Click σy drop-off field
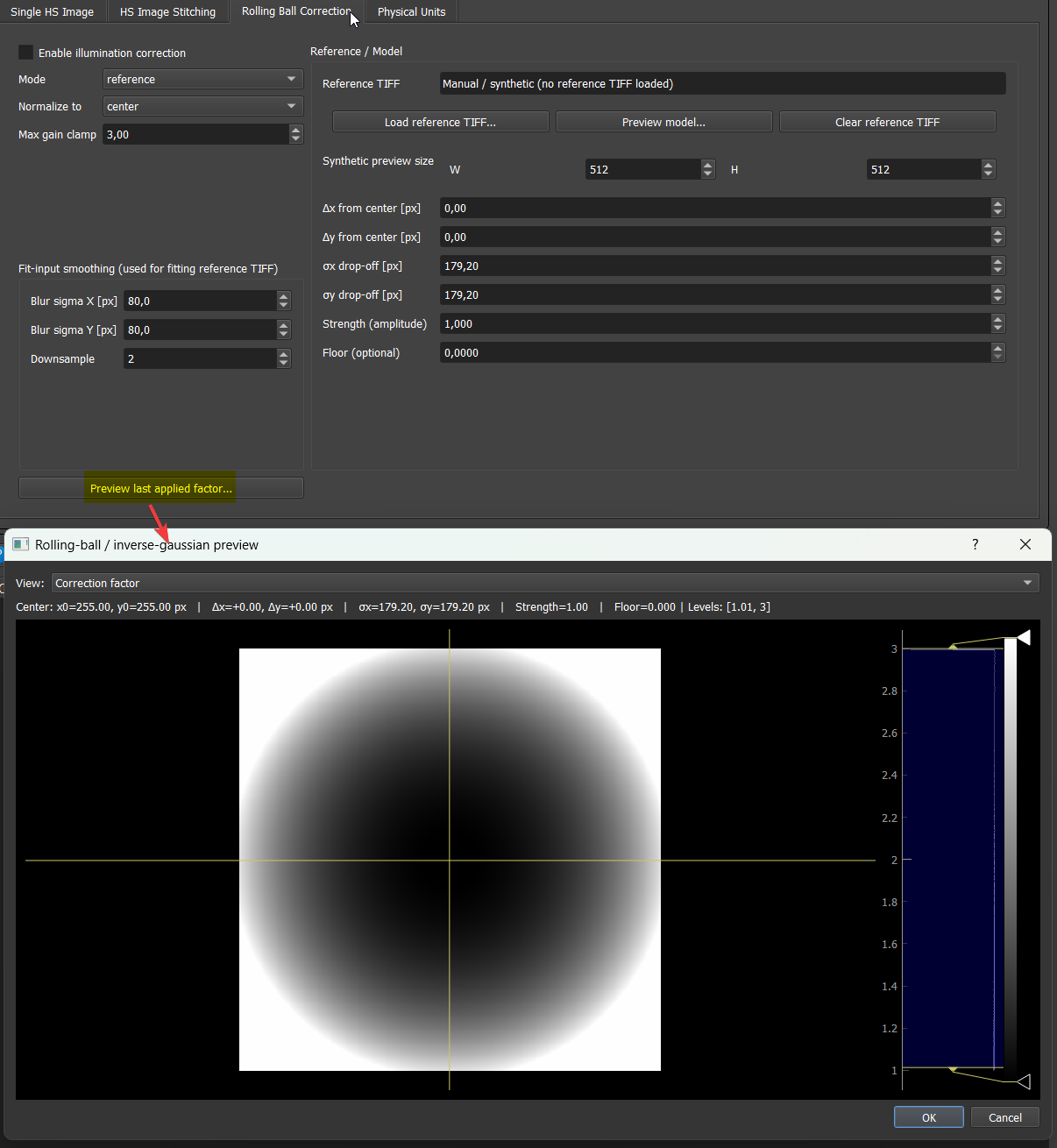This screenshot has width=1057, height=1148. (x=715, y=294)
